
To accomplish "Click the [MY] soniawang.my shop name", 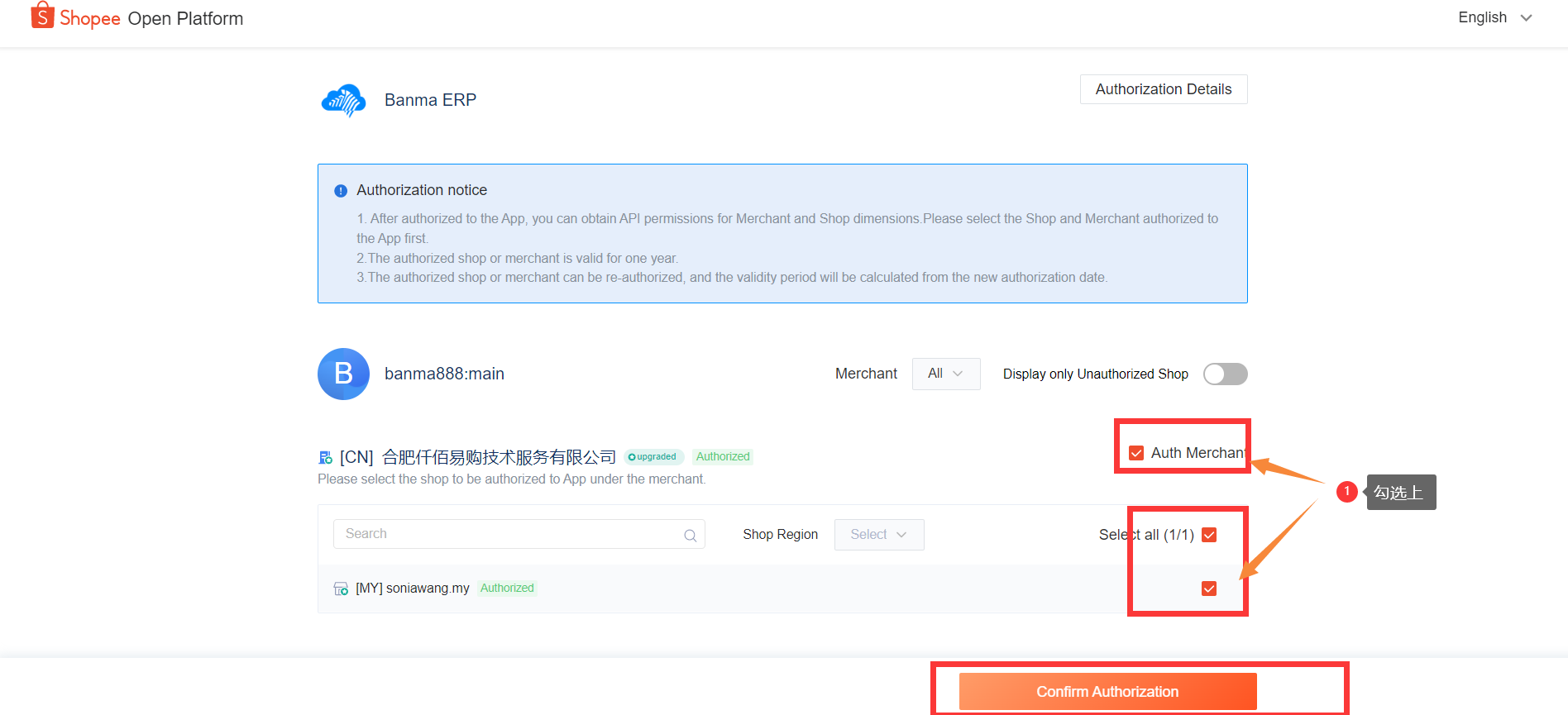I will tap(413, 589).
